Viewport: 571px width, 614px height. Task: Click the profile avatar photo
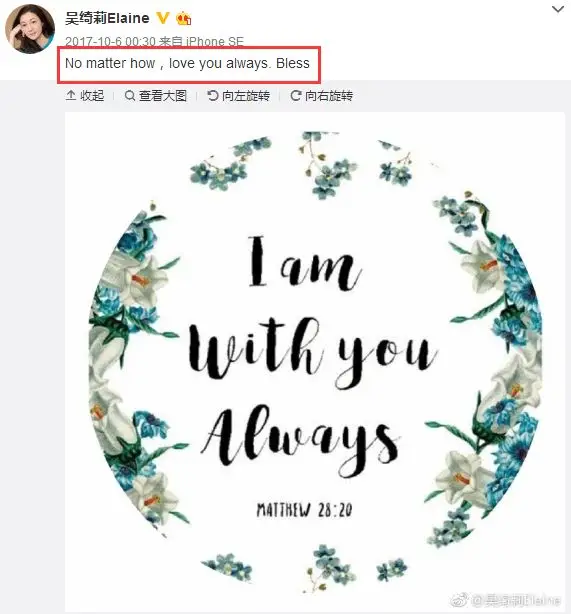[x=30, y=29]
